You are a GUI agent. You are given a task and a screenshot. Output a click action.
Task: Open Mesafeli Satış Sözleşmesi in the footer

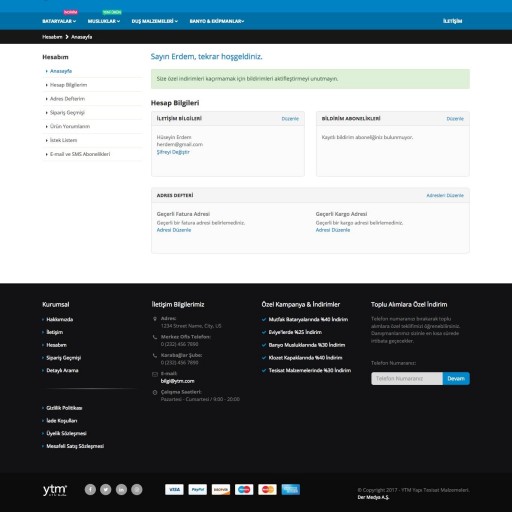pos(75,446)
